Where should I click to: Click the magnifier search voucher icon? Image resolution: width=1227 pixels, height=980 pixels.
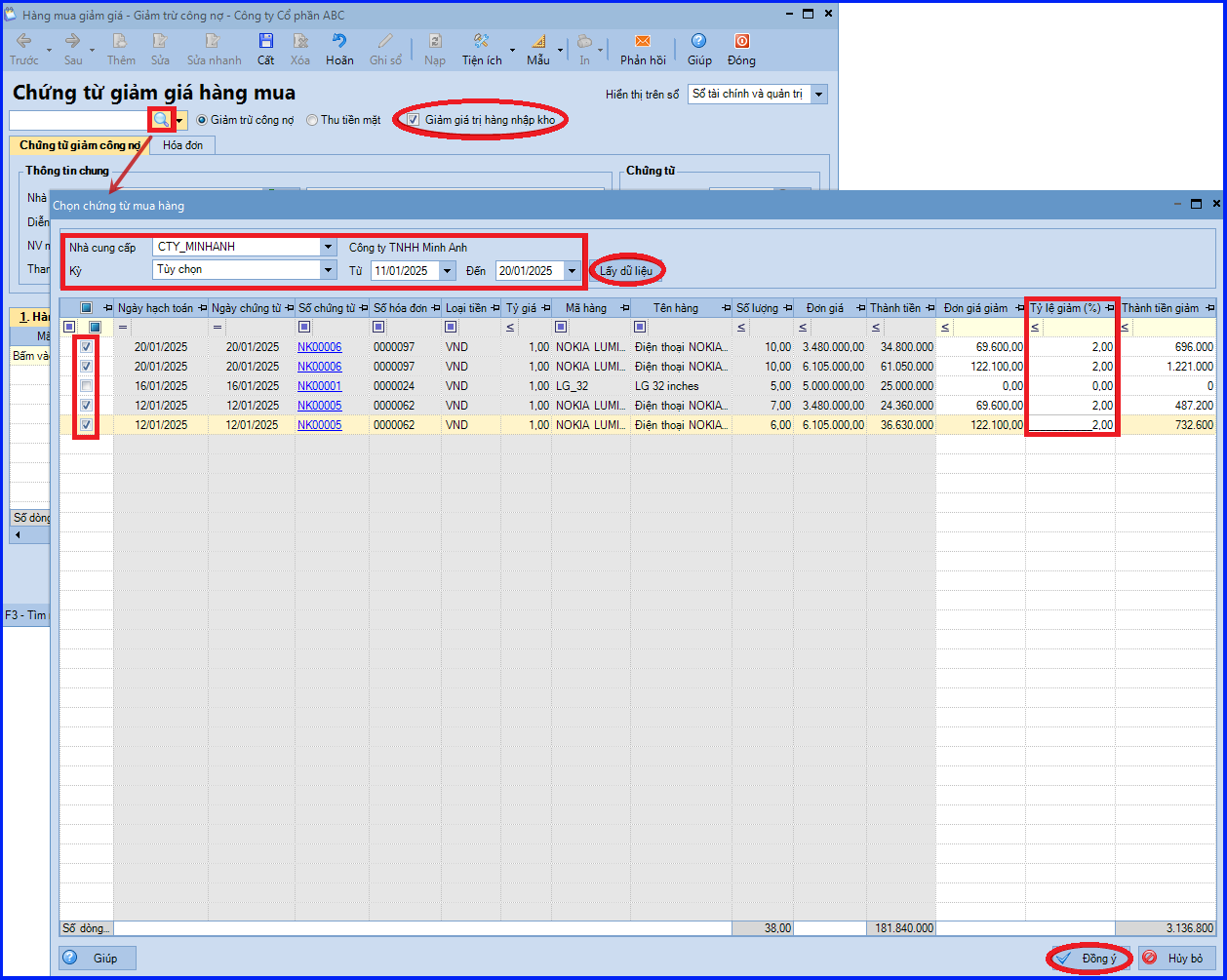click(161, 120)
